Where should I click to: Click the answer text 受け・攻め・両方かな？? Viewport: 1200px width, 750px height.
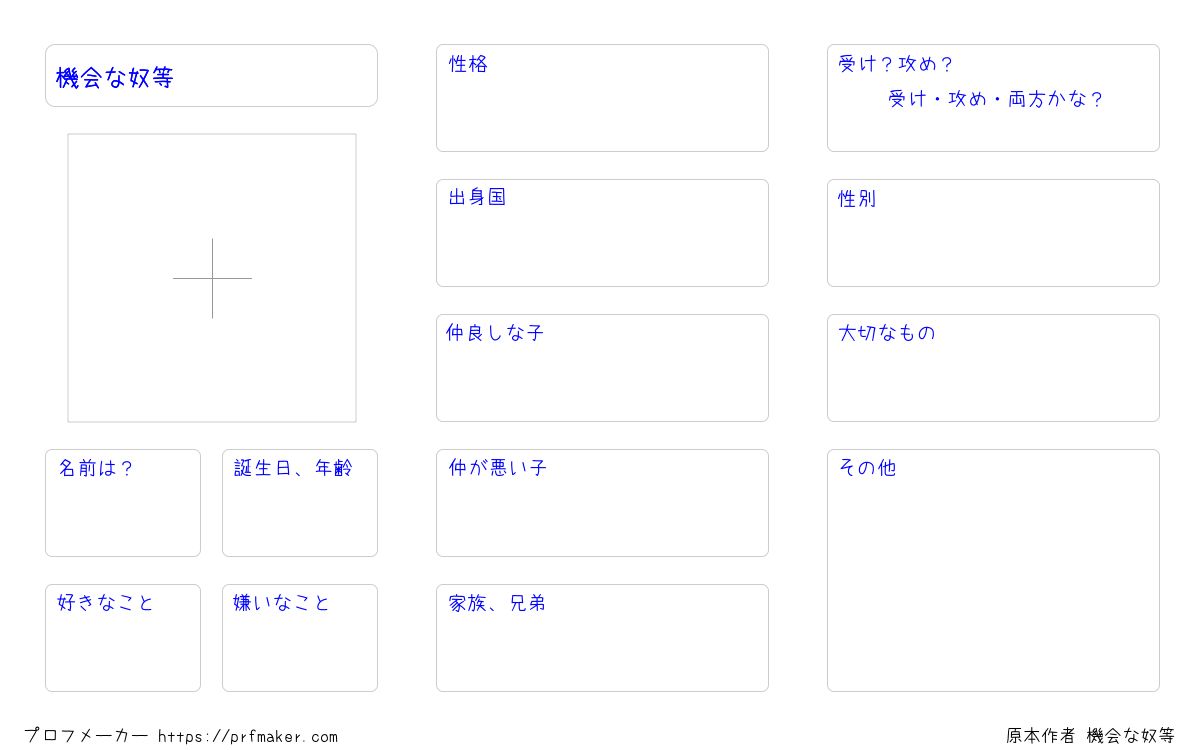coord(996,99)
